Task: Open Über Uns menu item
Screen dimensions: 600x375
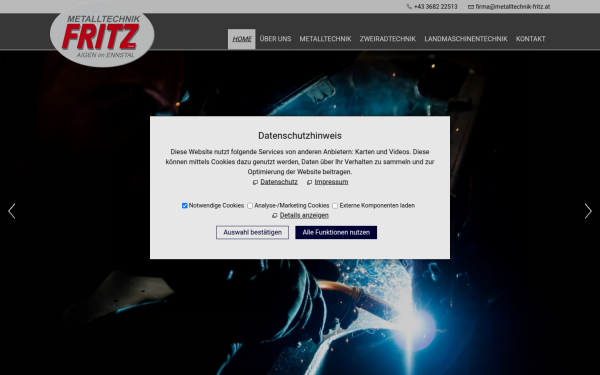Action: (x=275, y=39)
